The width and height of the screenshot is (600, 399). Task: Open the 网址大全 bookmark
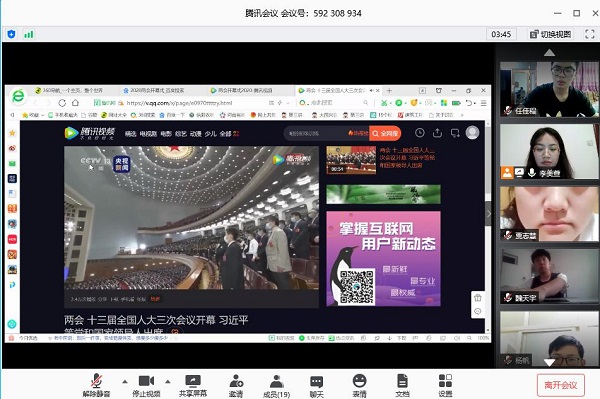[x=114, y=115]
